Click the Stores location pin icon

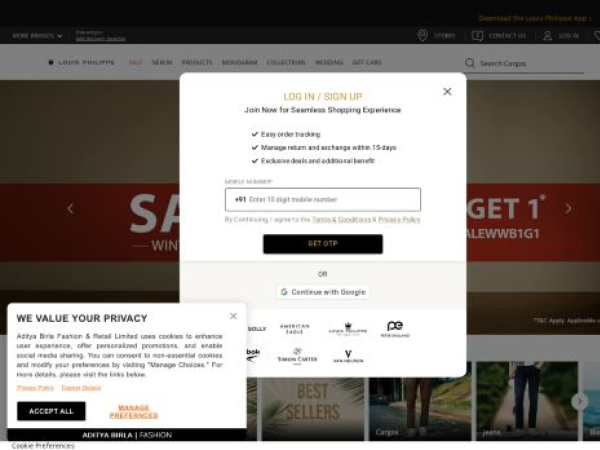422,36
